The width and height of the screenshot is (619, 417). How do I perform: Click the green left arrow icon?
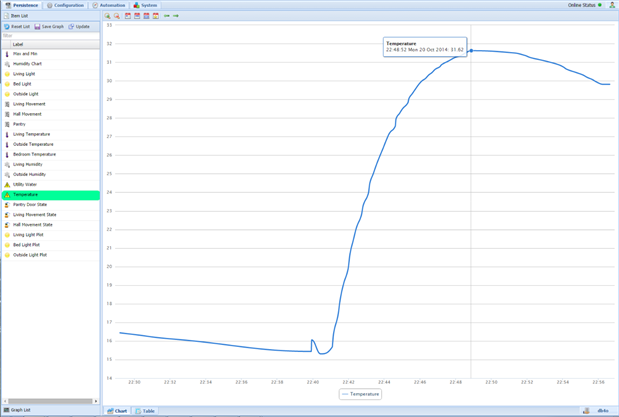pyautogui.click(x=167, y=16)
